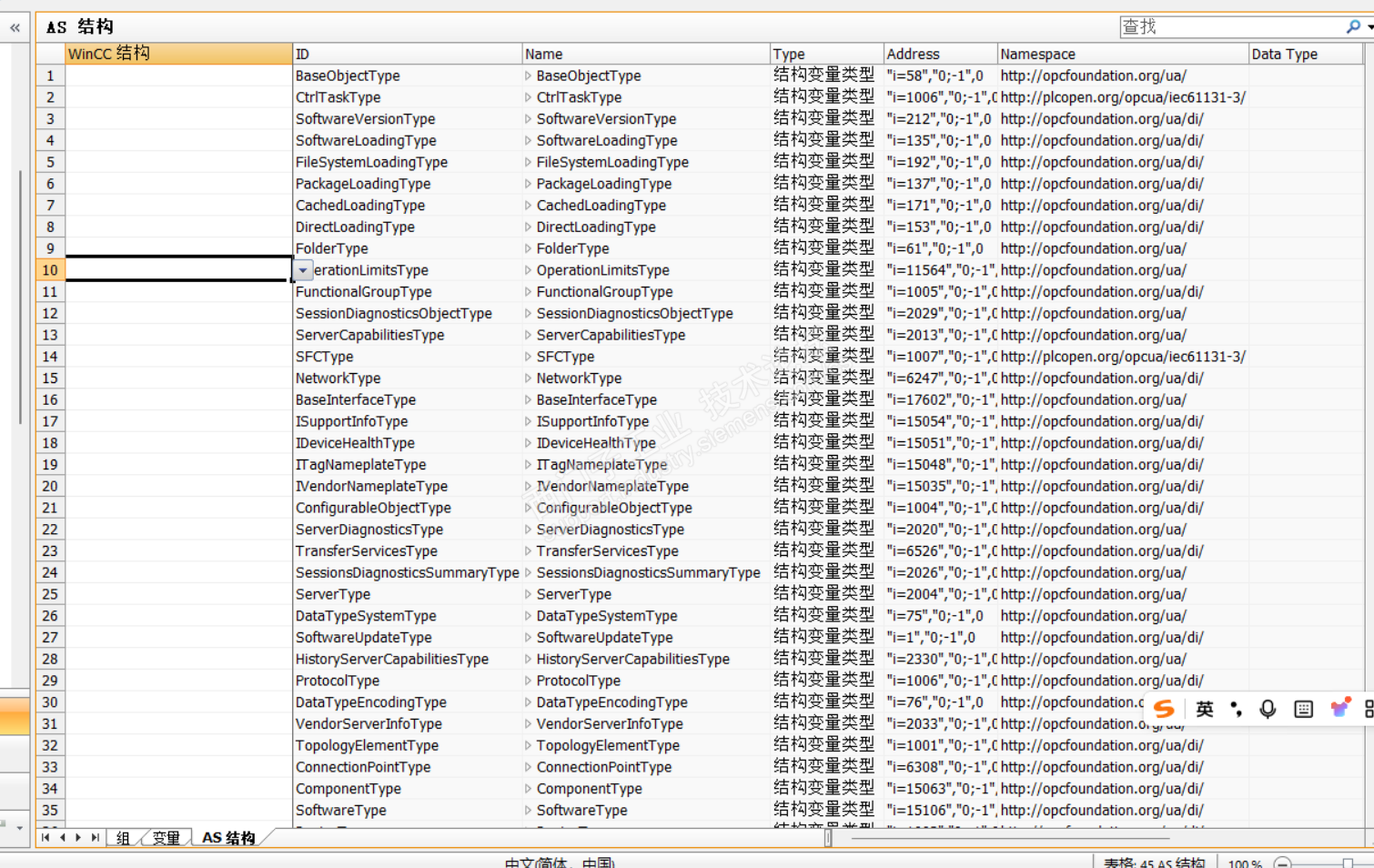Expand the SoftwareType node in Name column

[529, 811]
